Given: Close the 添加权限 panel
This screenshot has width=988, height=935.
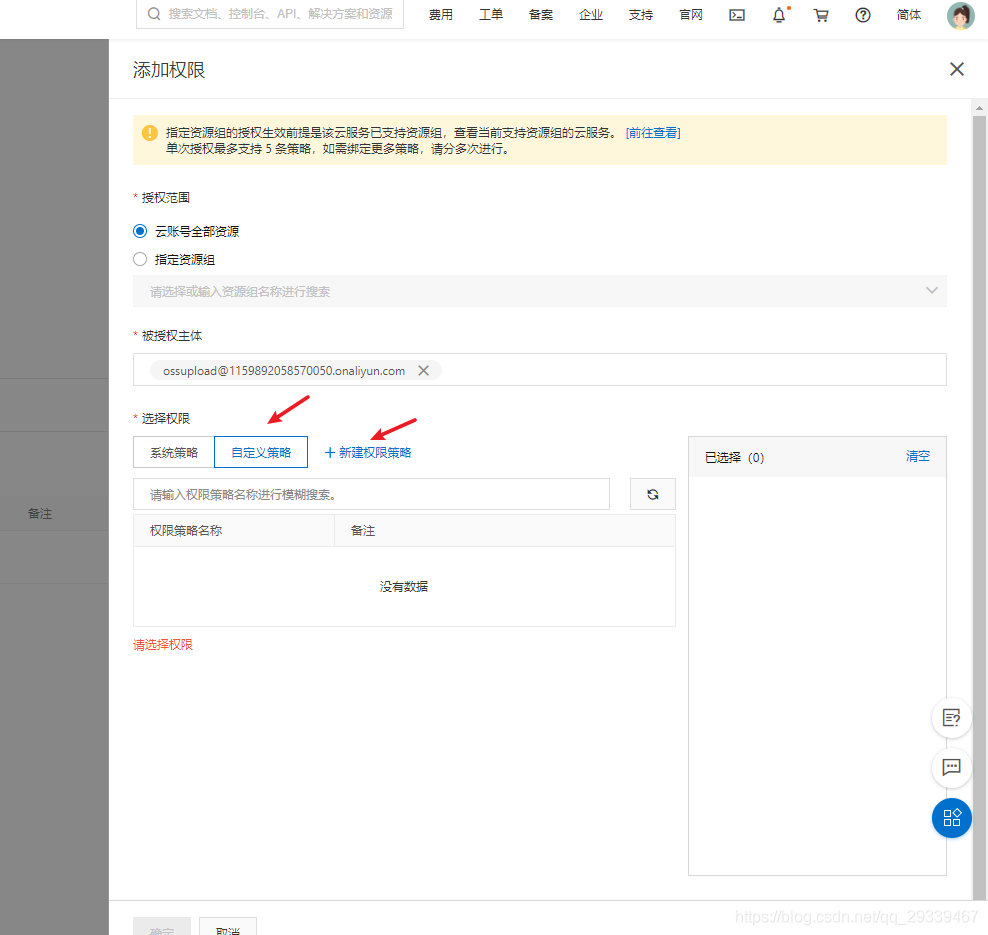Looking at the screenshot, I should coord(956,69).
